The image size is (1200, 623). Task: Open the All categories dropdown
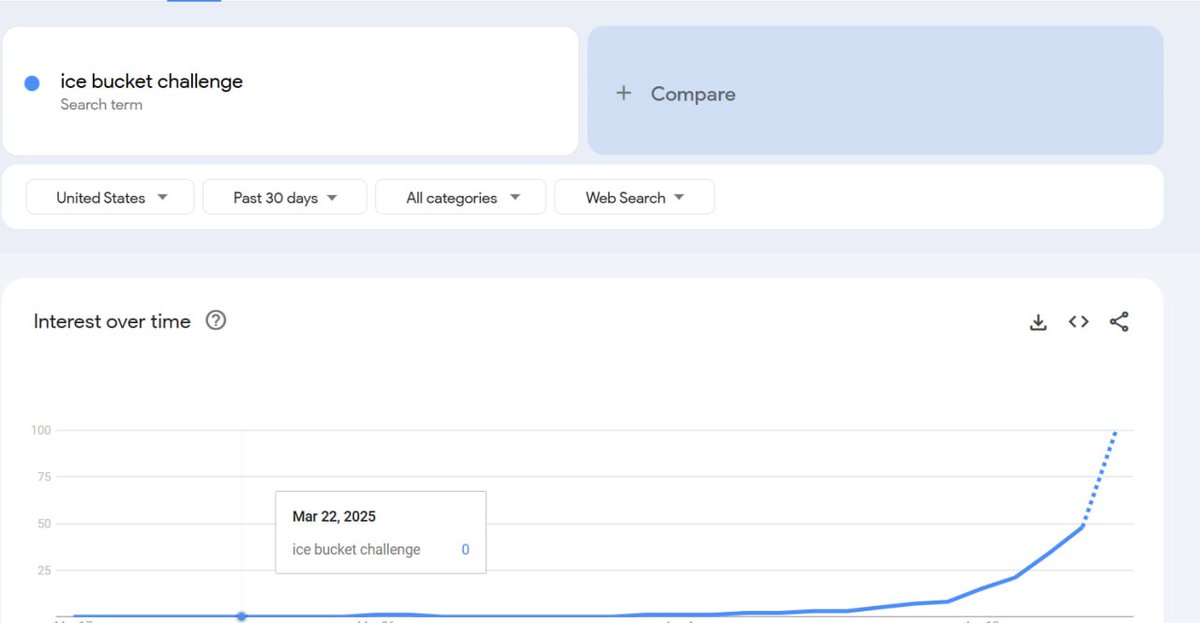click(x=461, y=197)
